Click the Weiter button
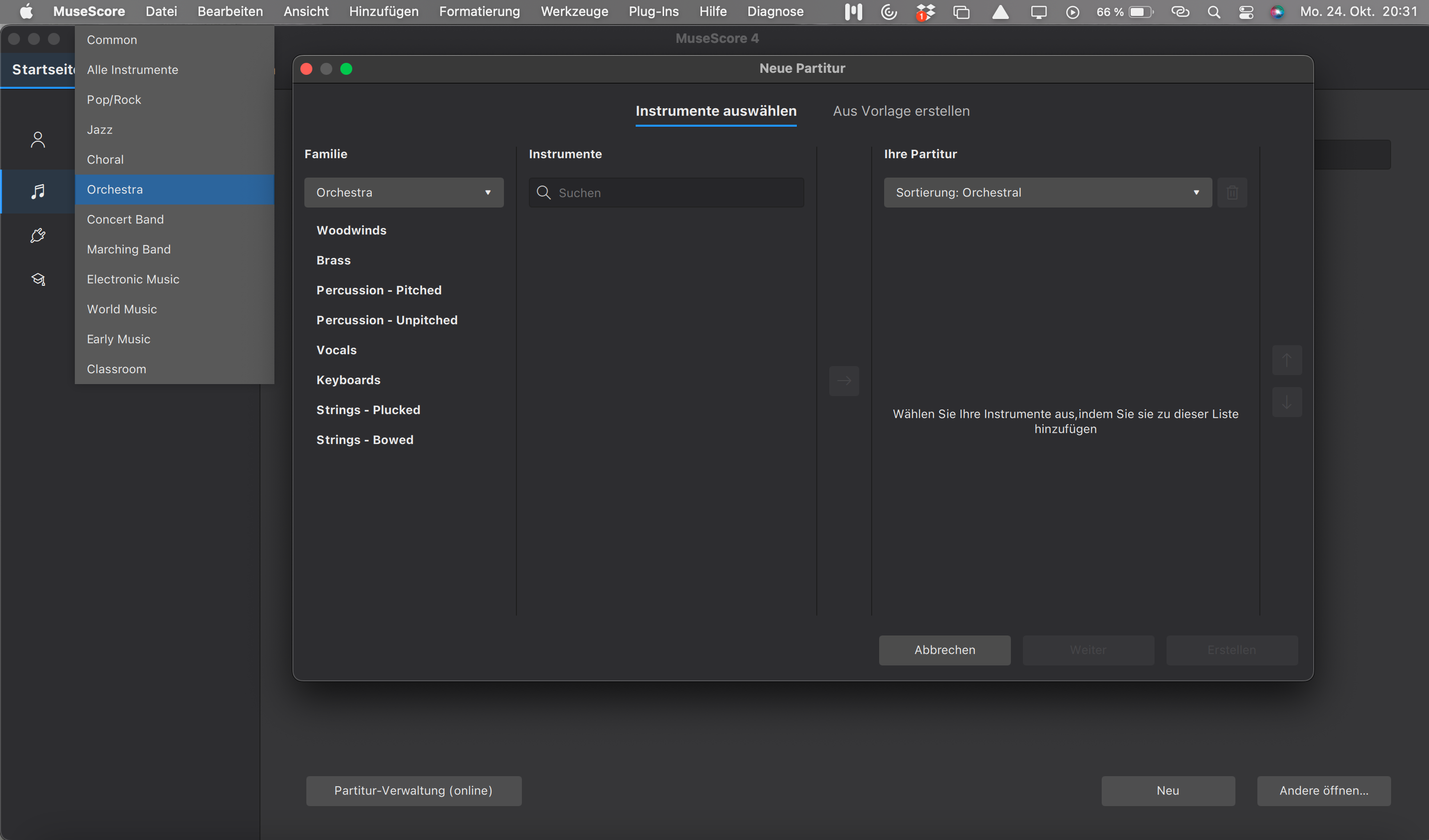This screenshot has width=1429, height=840. point(1088,650)
